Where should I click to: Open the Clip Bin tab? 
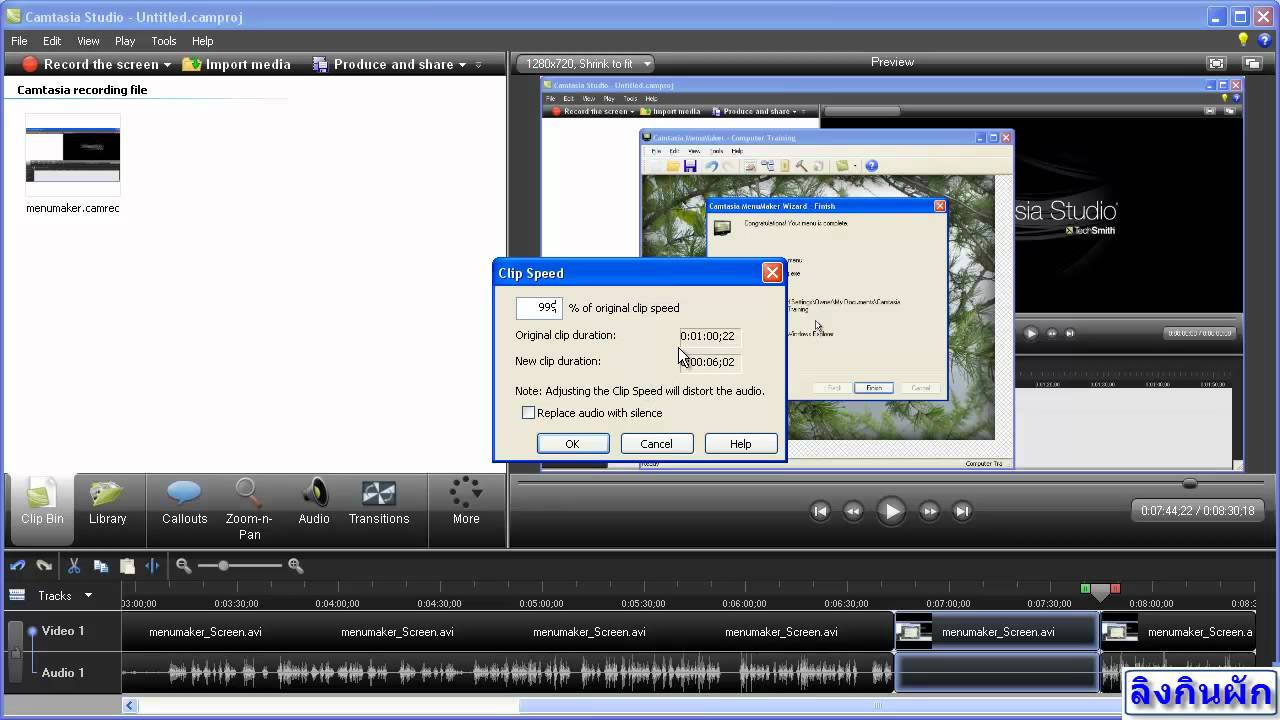(x=42, y=510)
